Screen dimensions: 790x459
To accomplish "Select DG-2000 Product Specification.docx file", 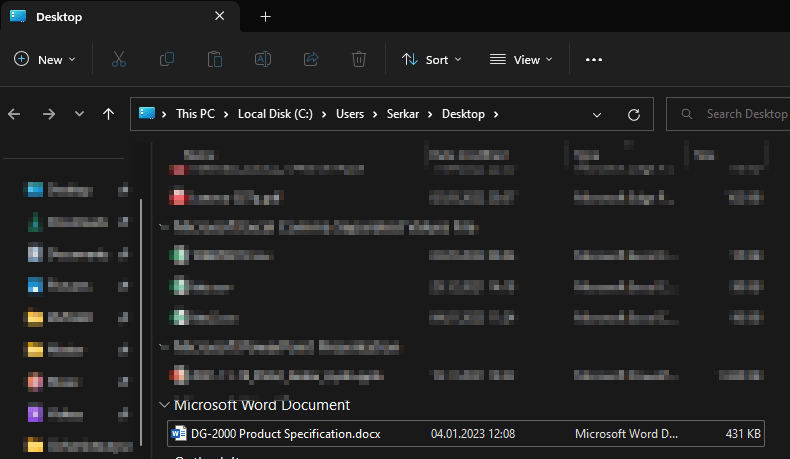I will (x=466, y=433).
